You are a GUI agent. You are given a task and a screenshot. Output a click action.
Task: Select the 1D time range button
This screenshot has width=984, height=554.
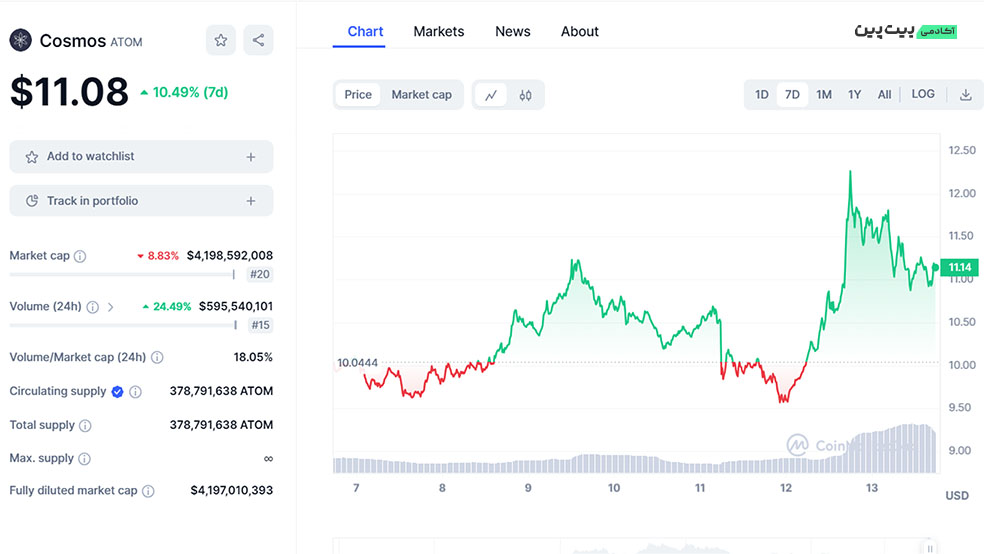point(761,95)
